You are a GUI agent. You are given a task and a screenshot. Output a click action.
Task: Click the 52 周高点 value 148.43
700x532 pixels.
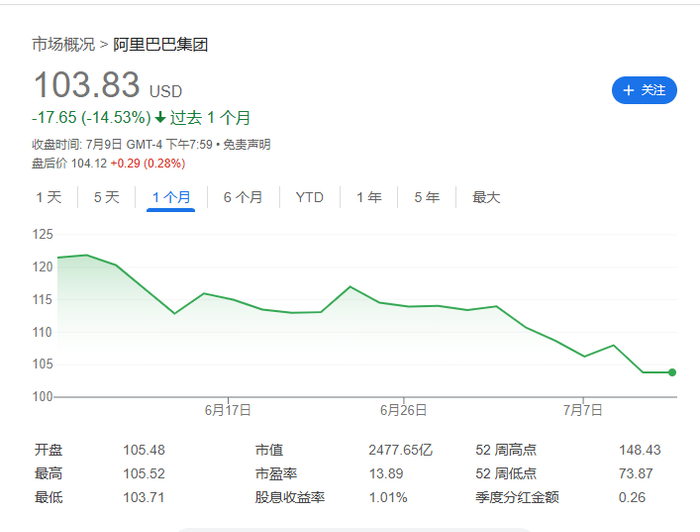coord(640,450)
